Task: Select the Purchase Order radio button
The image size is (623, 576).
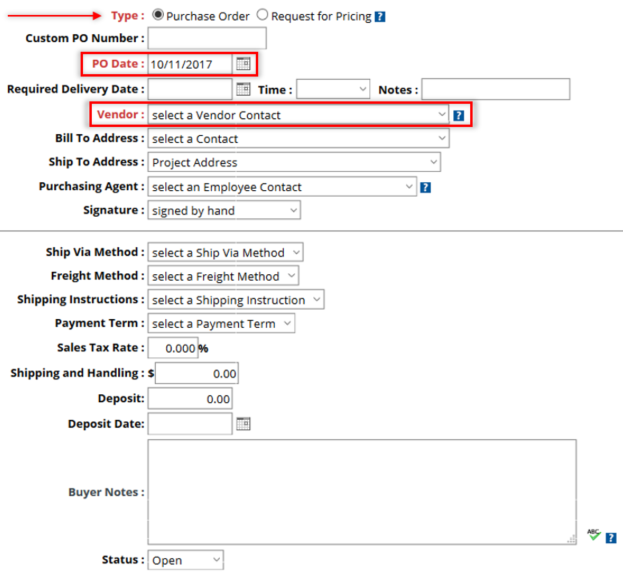Action: point(158,15)
